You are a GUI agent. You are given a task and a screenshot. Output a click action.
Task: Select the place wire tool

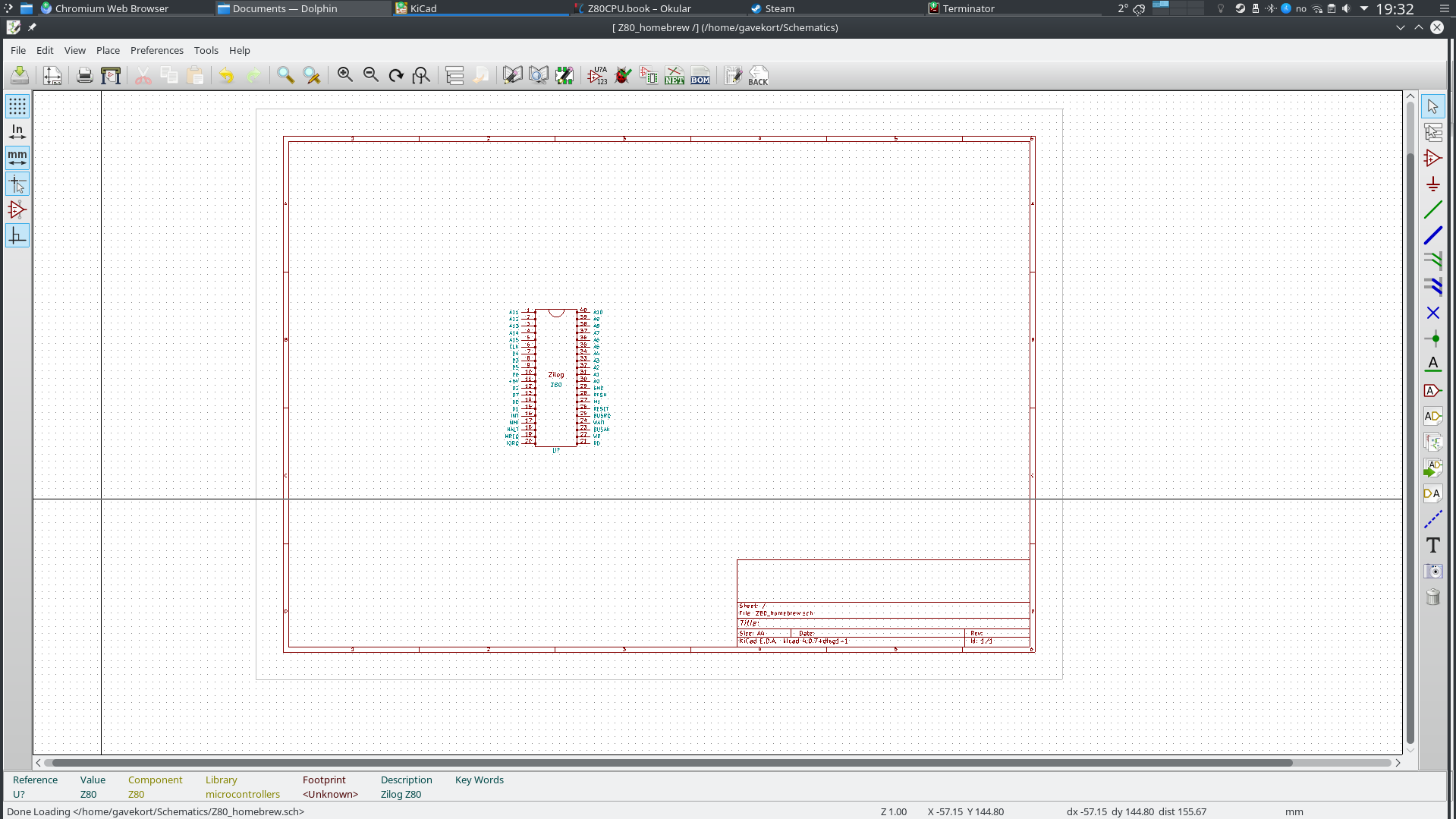pos(1432,209)
